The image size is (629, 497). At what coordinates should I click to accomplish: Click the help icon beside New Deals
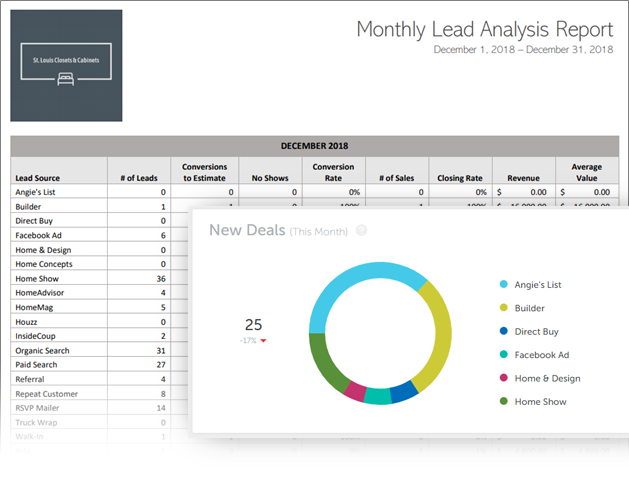click(361, 230)
